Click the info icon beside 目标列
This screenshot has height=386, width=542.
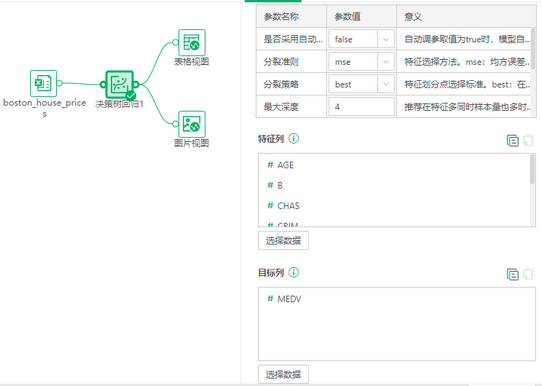pyautogui.click(x=293, y=272)
